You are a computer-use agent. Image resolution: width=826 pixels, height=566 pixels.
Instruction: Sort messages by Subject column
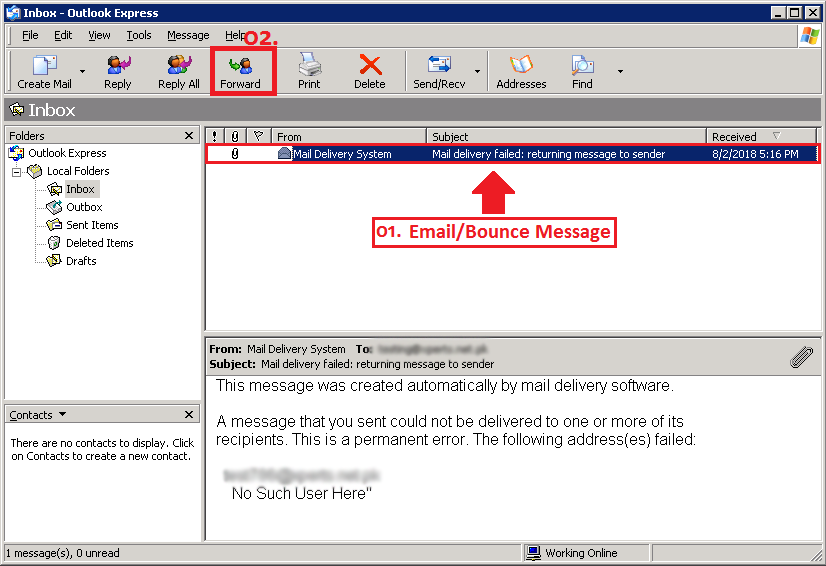(566, 136)
